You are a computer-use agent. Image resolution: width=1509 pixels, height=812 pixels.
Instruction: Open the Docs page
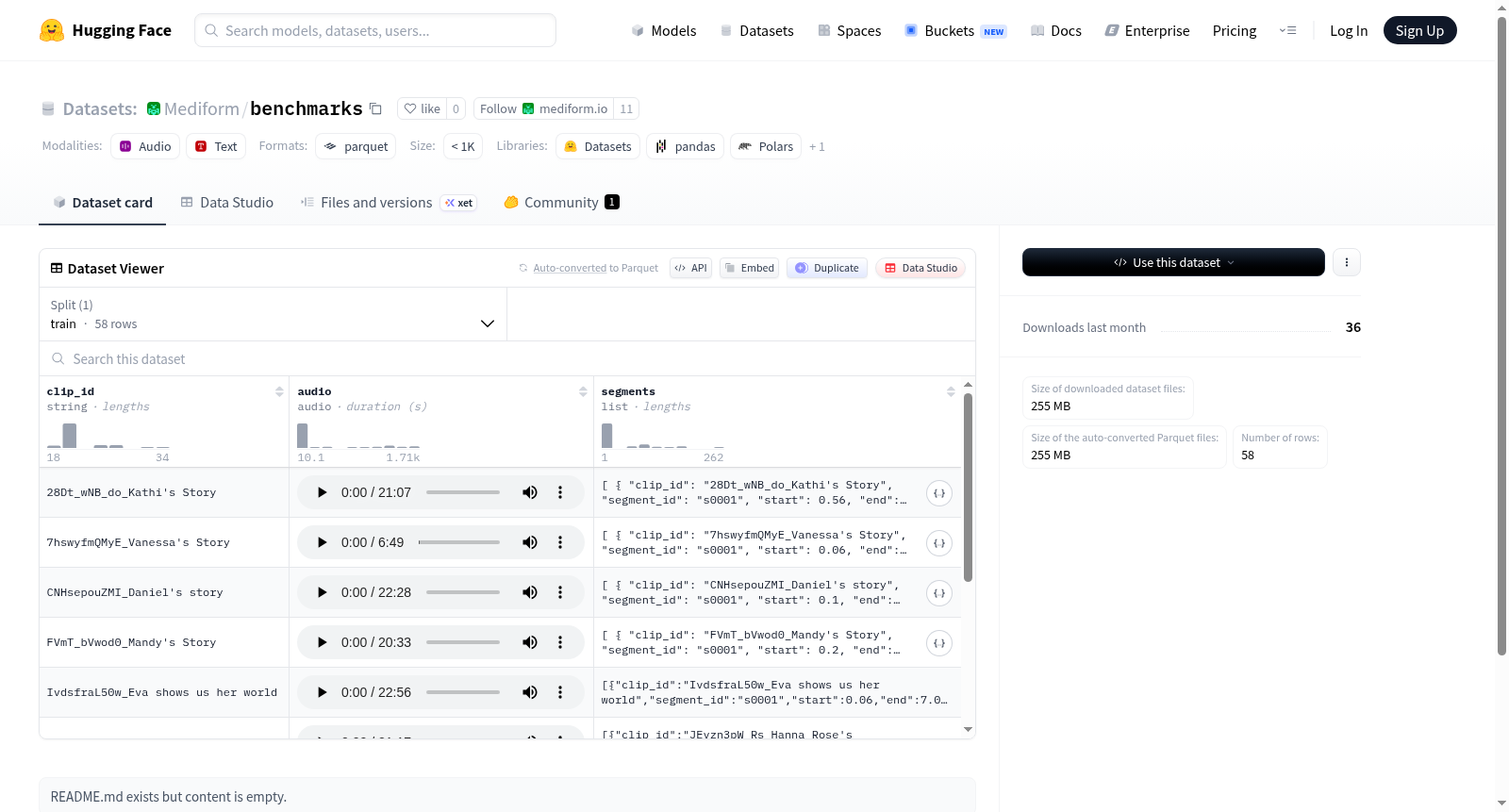pos(1056,30)
